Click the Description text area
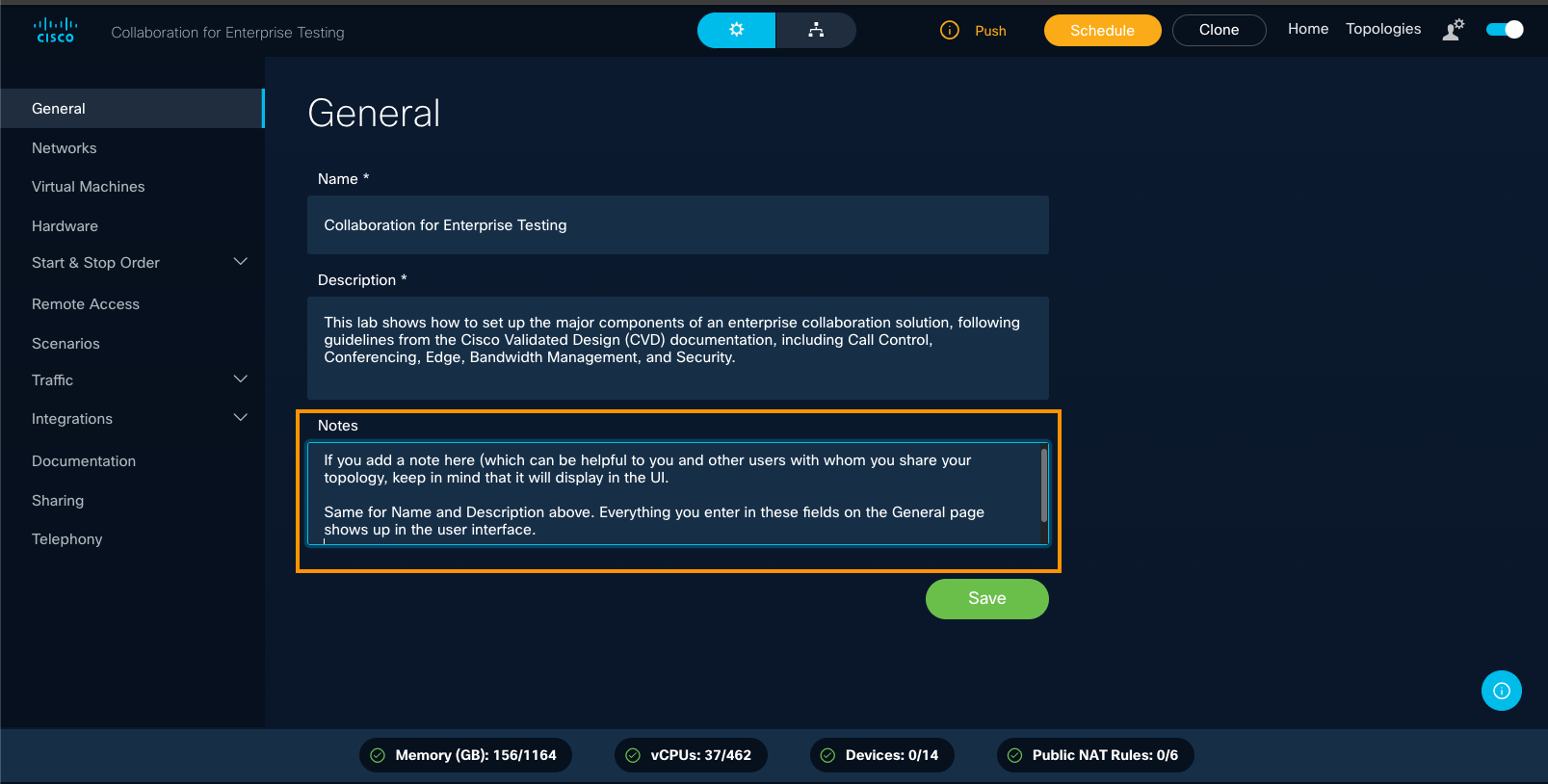1548x784 pixels. [x=678, y=348]
